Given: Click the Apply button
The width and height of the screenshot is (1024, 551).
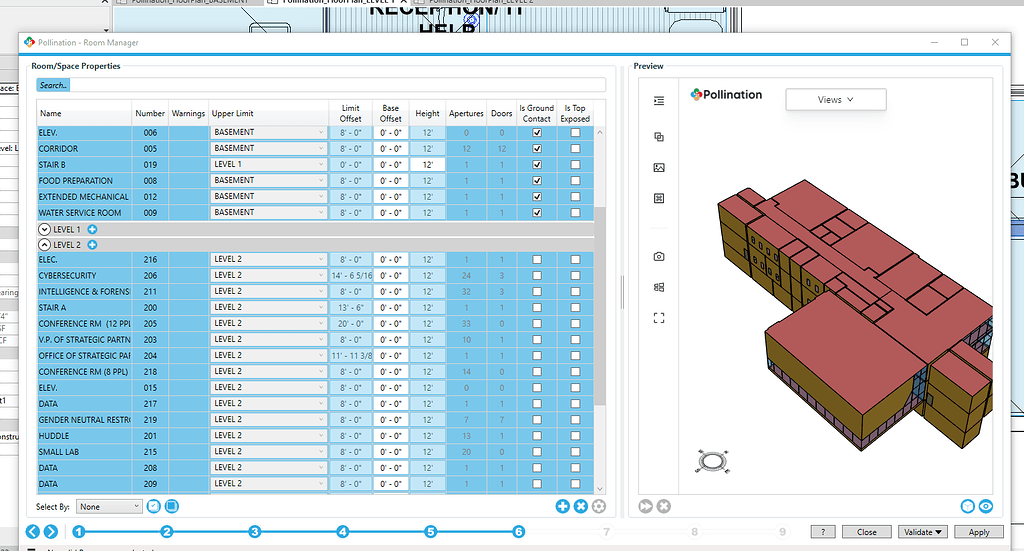Looking at the screenshot, I should pyautogui.click(x=979, y=532).
